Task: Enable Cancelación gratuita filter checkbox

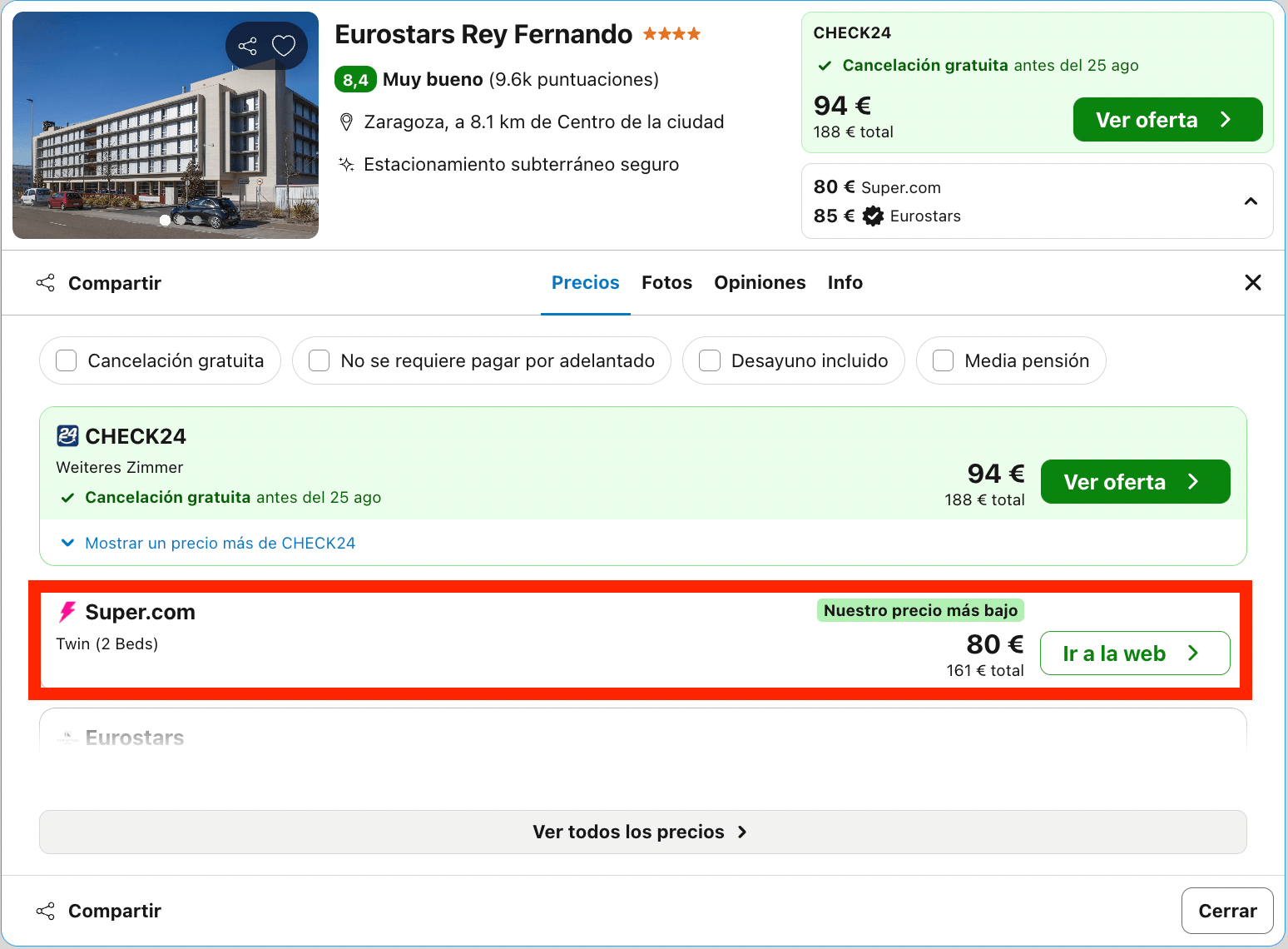Action: point(66,360)
